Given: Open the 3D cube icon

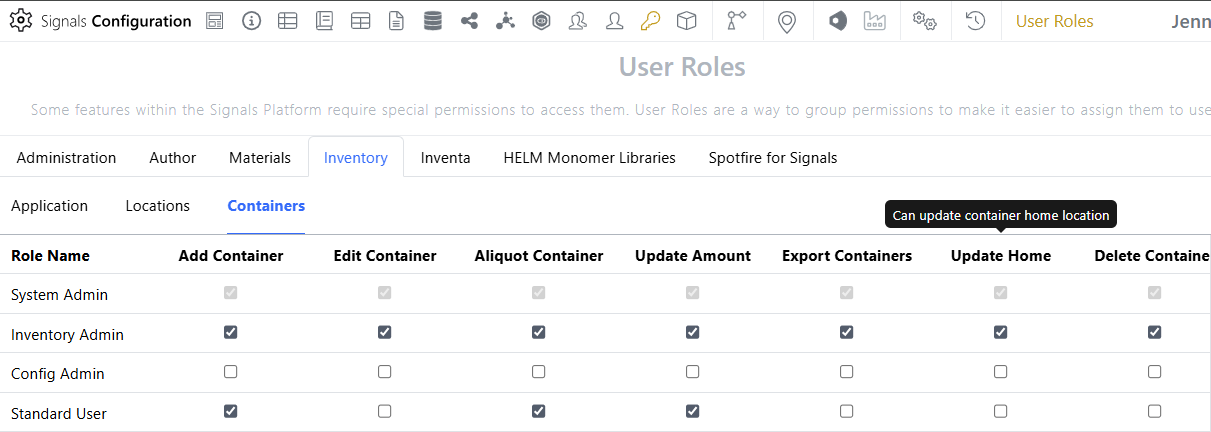Looking at the screenshot, I should (686, 21).
